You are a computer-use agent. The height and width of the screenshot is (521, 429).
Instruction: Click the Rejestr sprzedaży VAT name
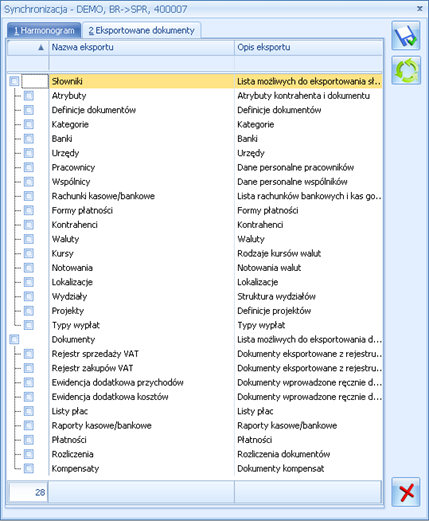[95, 354]
